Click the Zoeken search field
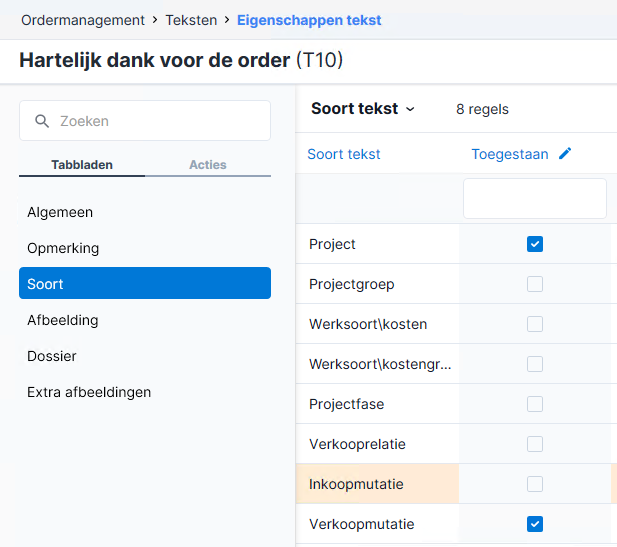Screen dimensions: 617x547 (x=145, y=121)
